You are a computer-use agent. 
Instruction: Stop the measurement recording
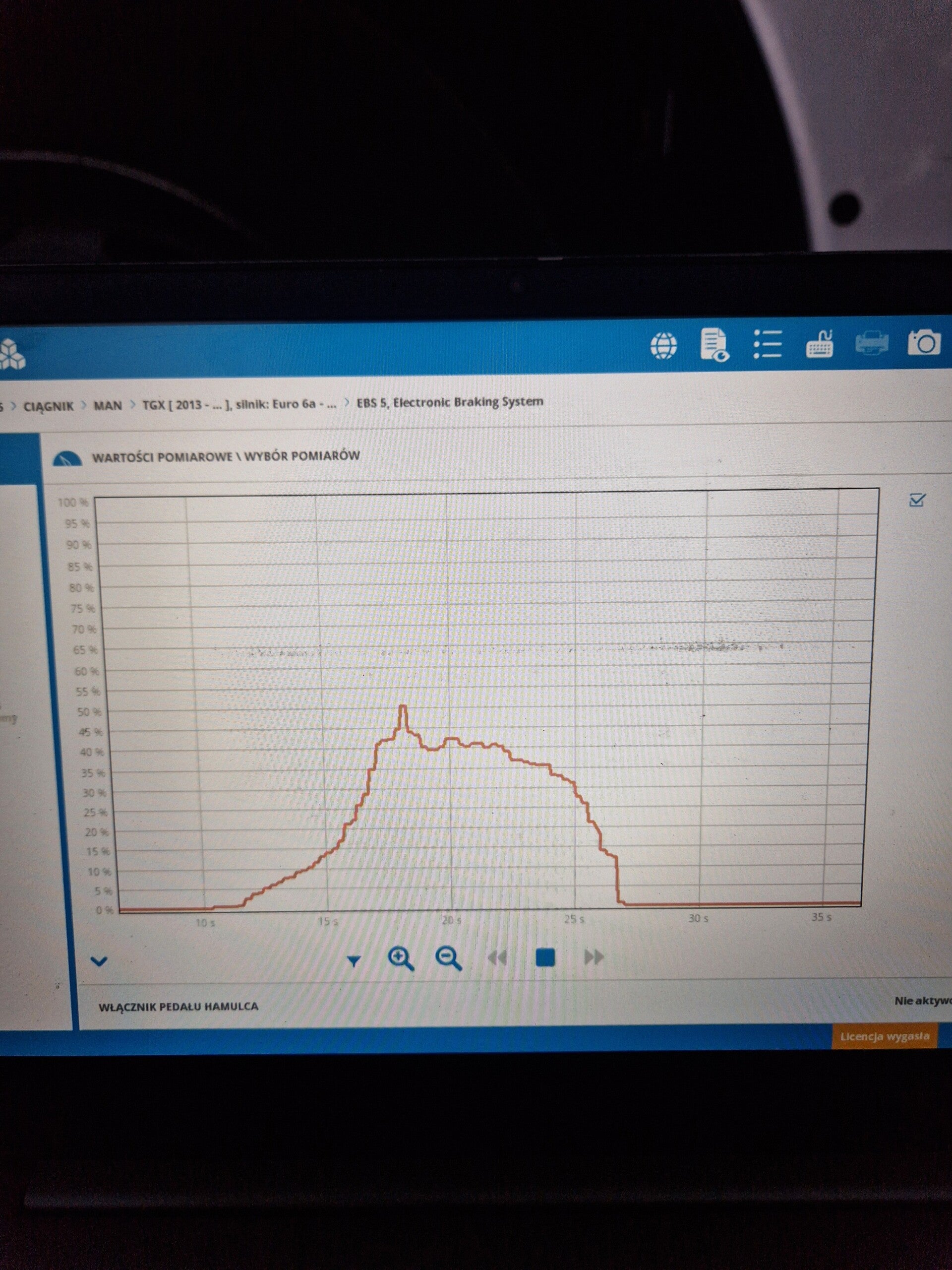(544, 957)
